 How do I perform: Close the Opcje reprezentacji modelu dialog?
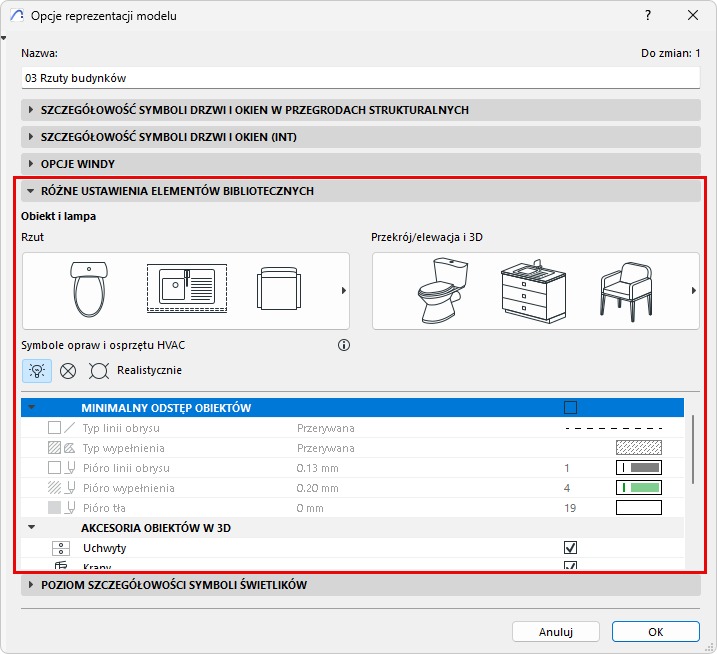tap(693, 16)
